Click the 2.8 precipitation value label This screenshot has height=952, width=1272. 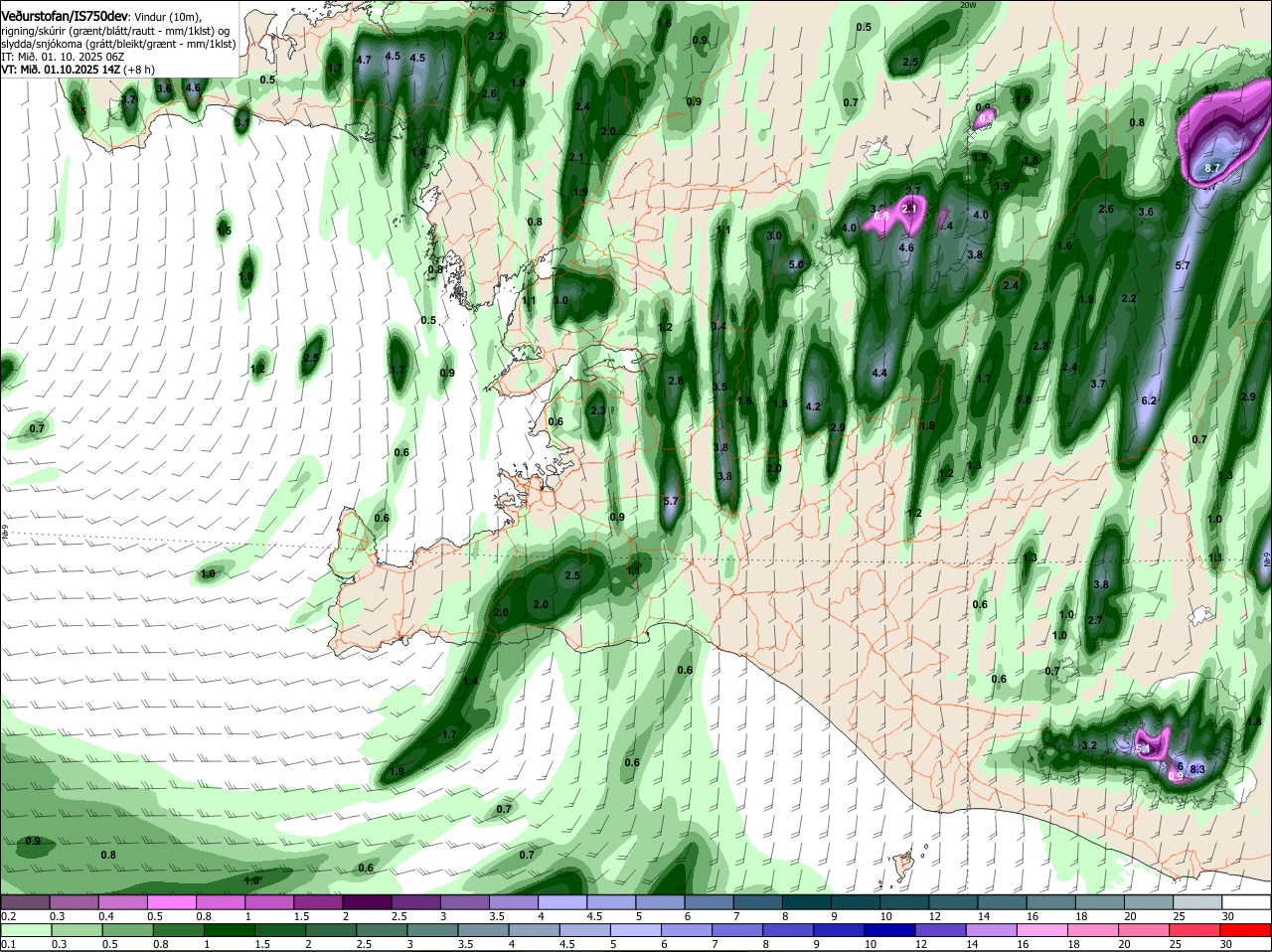[x=676, y=382]
